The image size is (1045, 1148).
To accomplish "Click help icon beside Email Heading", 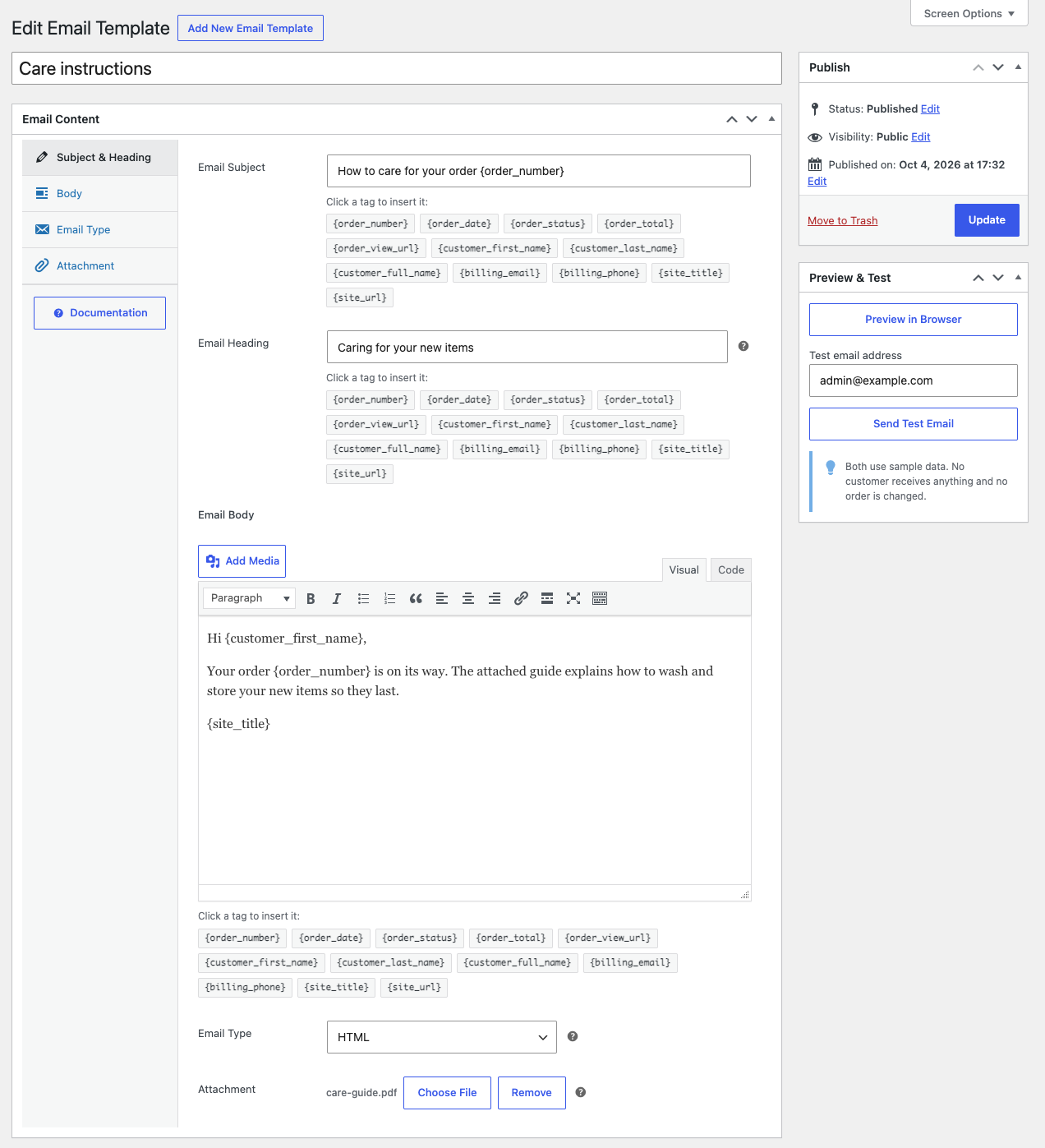I will (743, 346).
